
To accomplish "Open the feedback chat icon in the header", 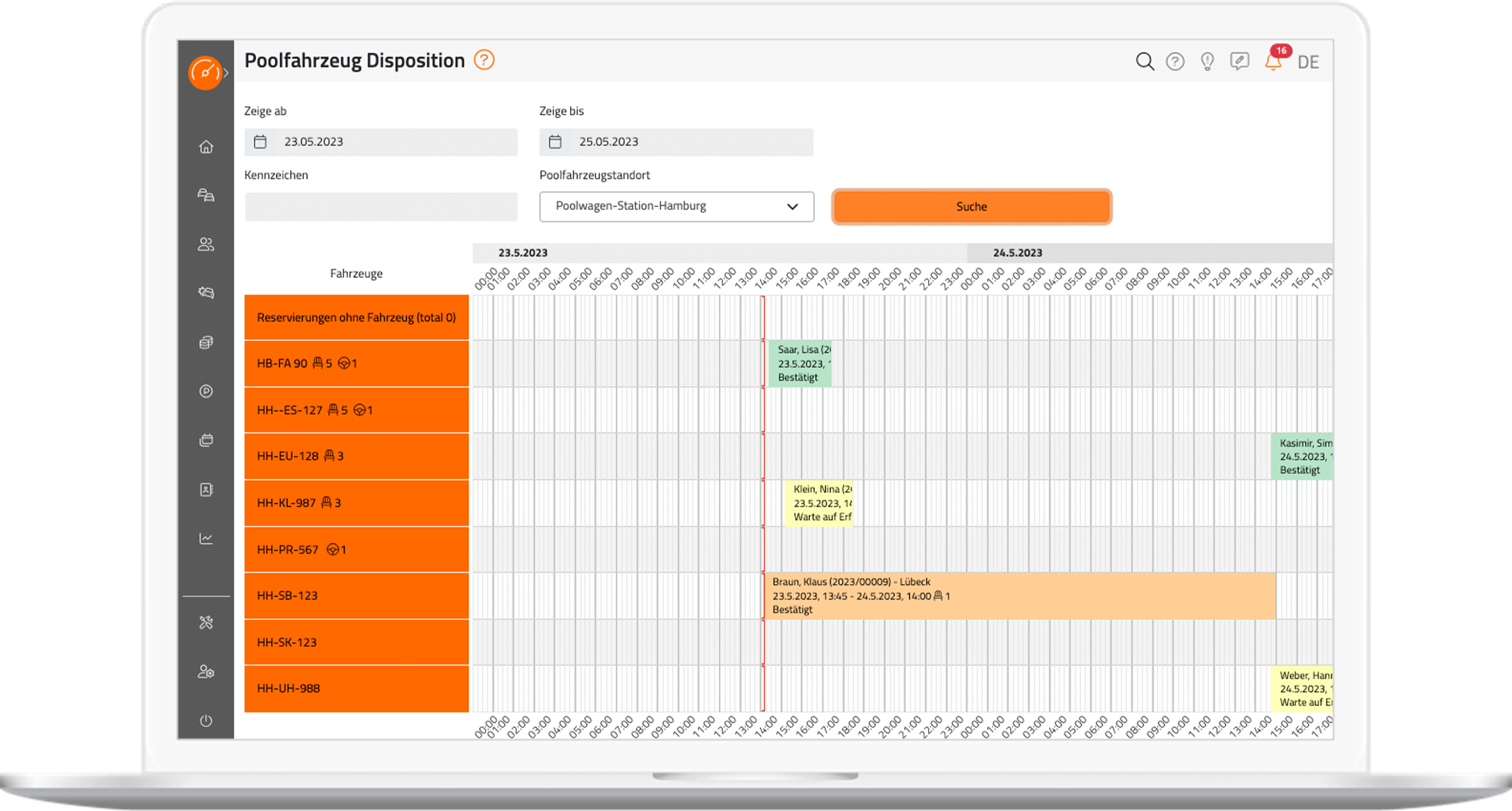I will 1239,62.
